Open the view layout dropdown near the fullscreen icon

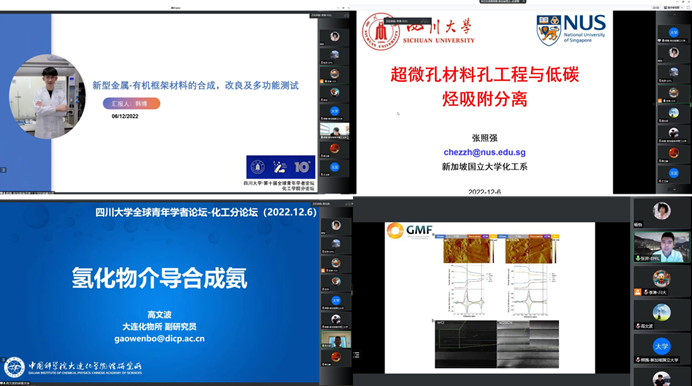tap(673, 7)
